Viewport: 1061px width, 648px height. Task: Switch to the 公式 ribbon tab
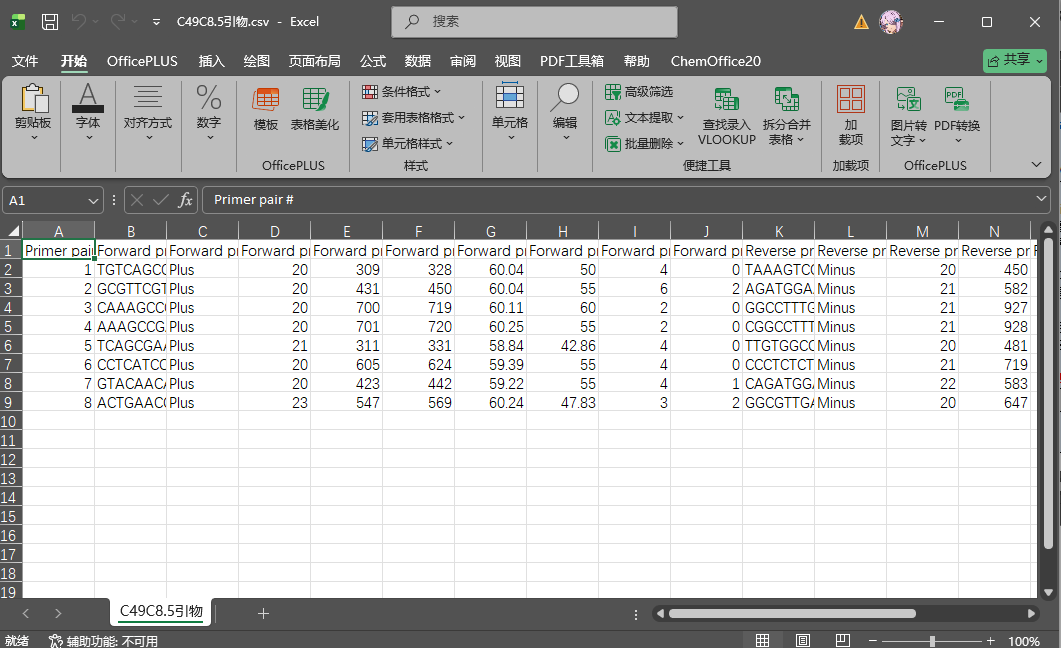click(x=373, y=61)
